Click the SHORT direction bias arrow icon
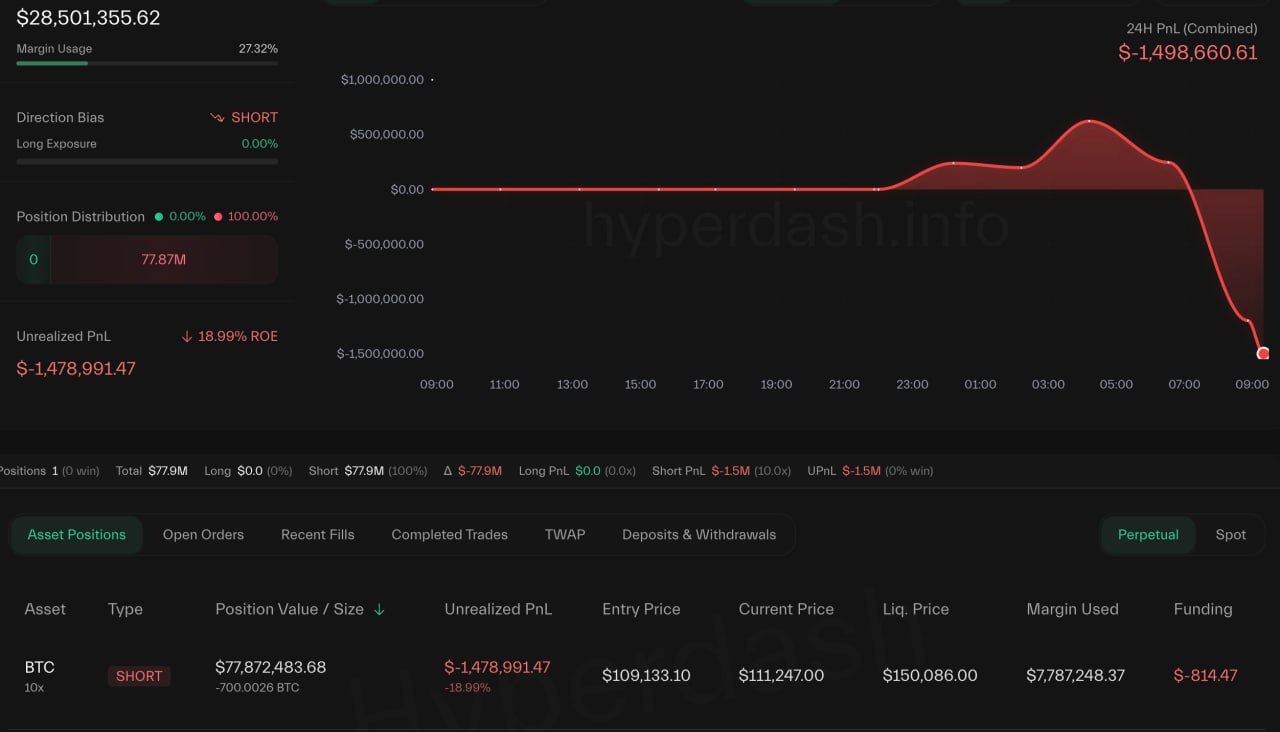Image resolution: width=1280 pixels, height=732 pixels. [217, 118]
